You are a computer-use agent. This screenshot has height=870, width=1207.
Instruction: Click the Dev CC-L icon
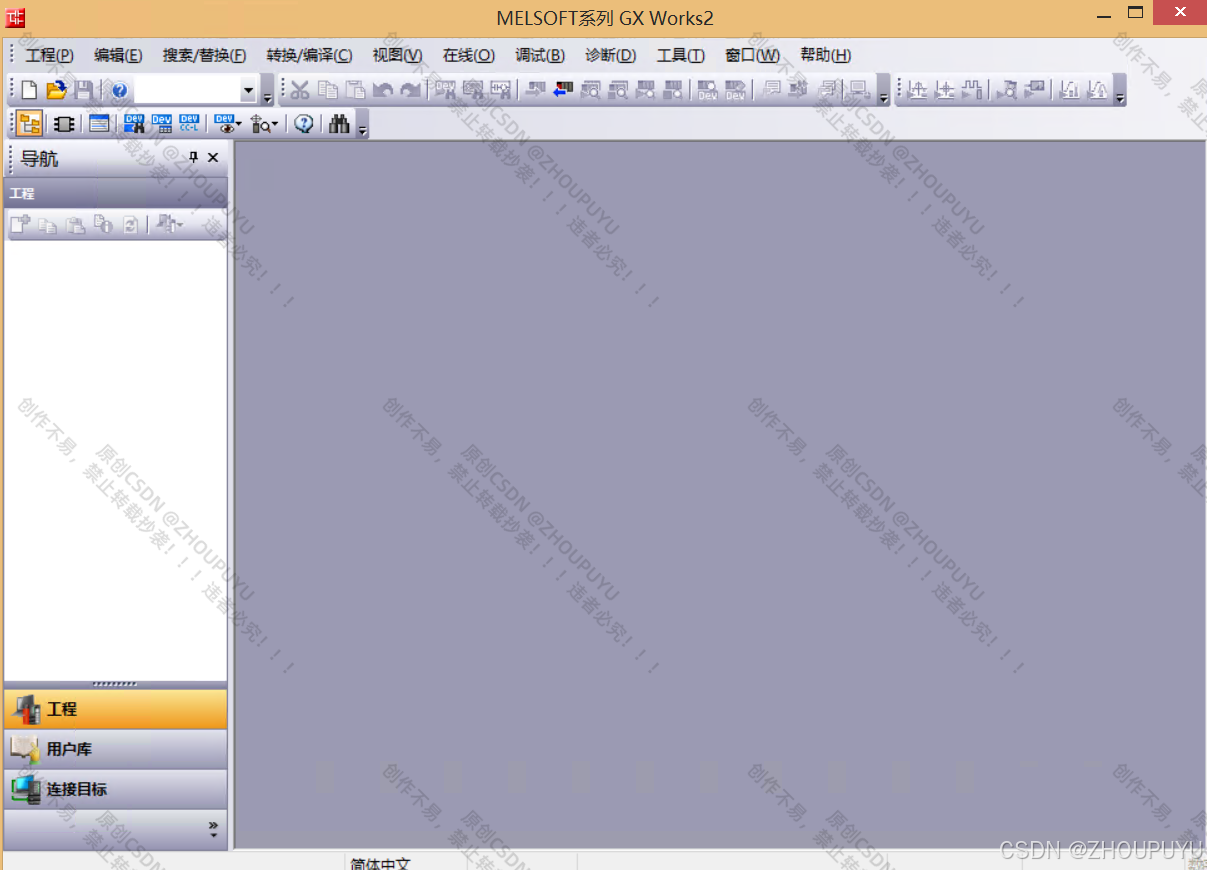point(190,124)
